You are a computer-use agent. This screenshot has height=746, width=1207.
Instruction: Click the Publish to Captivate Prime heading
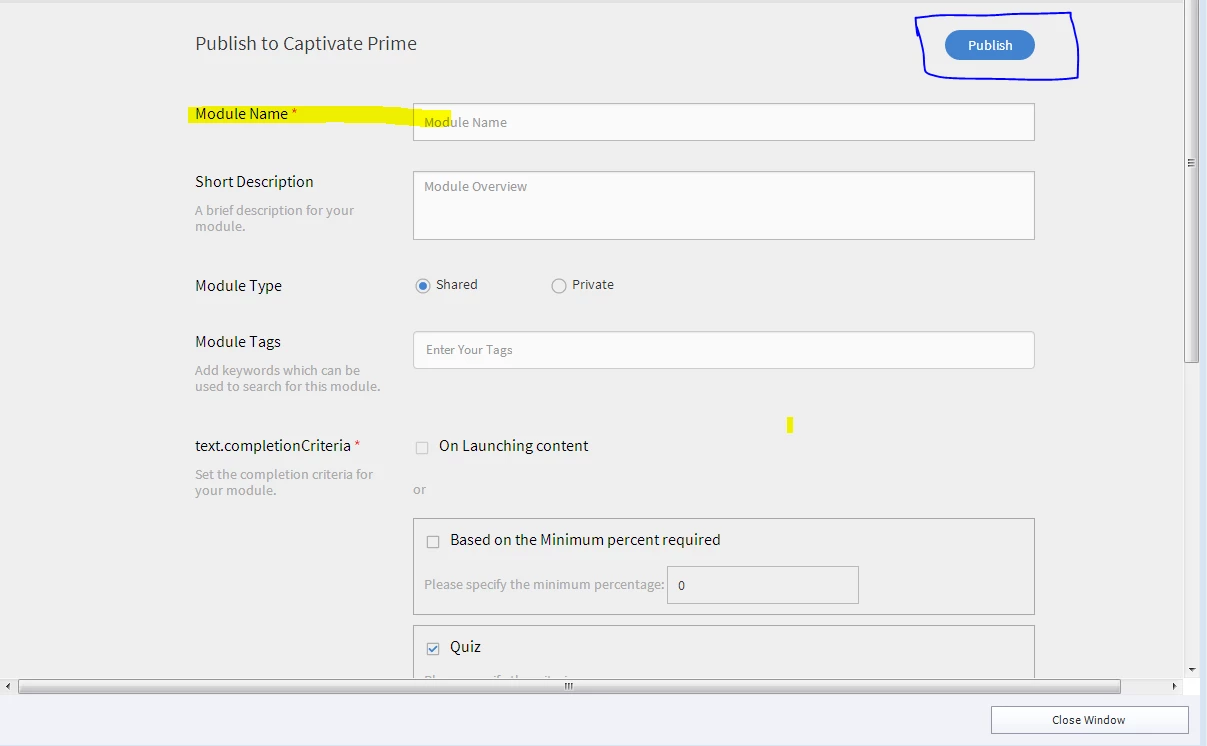(306, 43)
